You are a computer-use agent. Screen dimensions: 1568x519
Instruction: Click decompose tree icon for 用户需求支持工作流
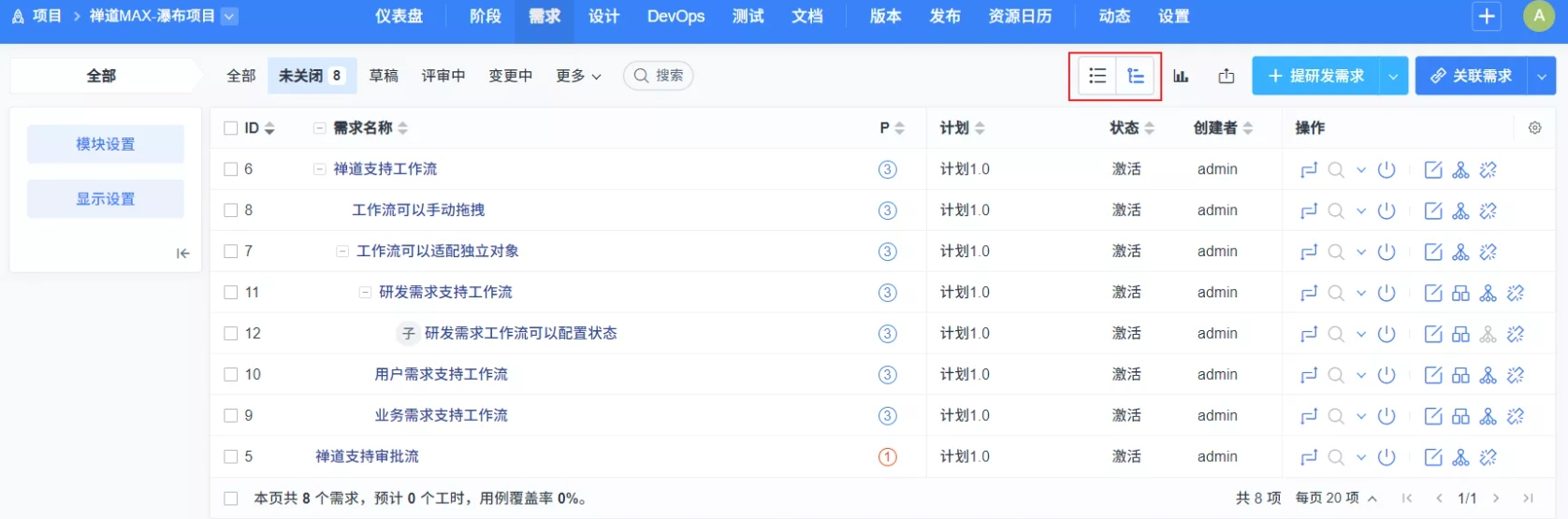pyautogui.click(x=1488, y=375)
